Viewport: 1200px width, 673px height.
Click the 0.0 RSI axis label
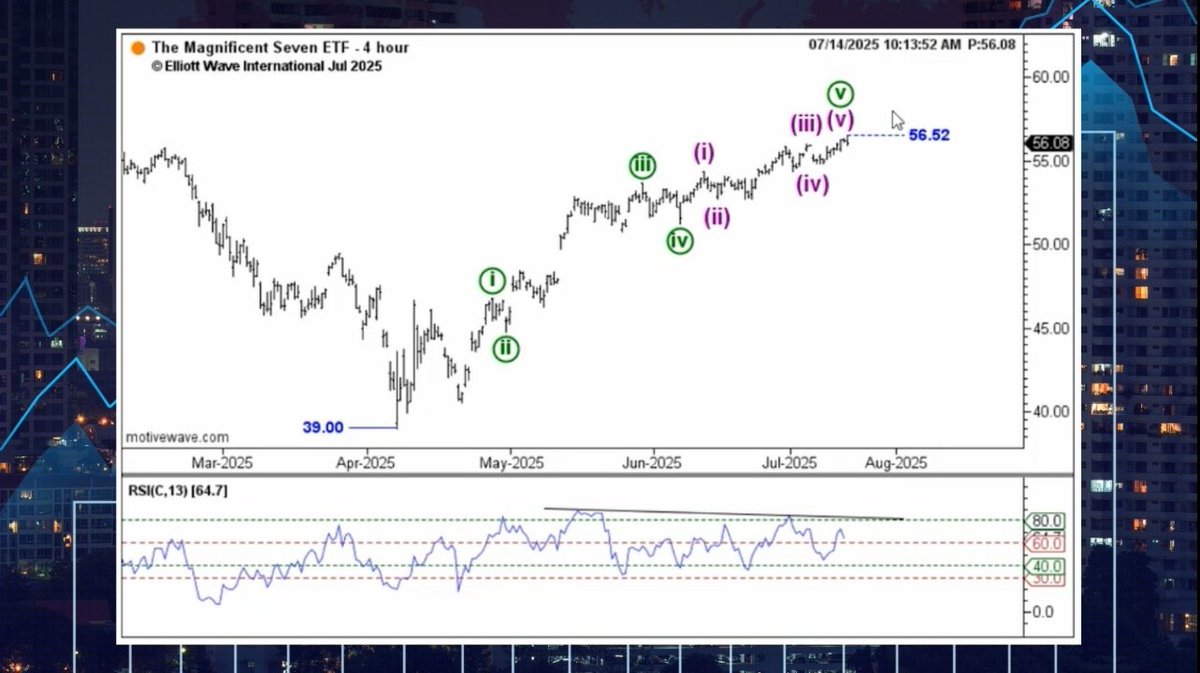pyautogui.click(x=1043, y=611)
